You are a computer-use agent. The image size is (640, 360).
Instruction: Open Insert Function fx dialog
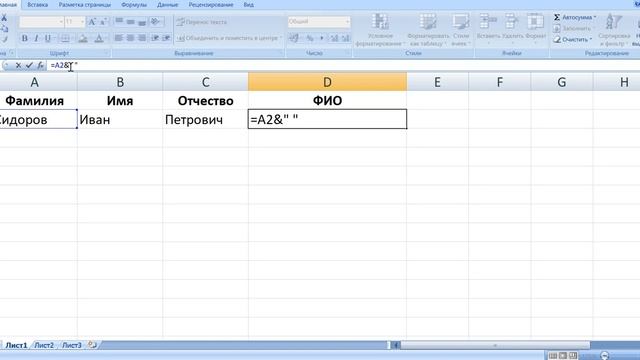click(x=40, y=65)
